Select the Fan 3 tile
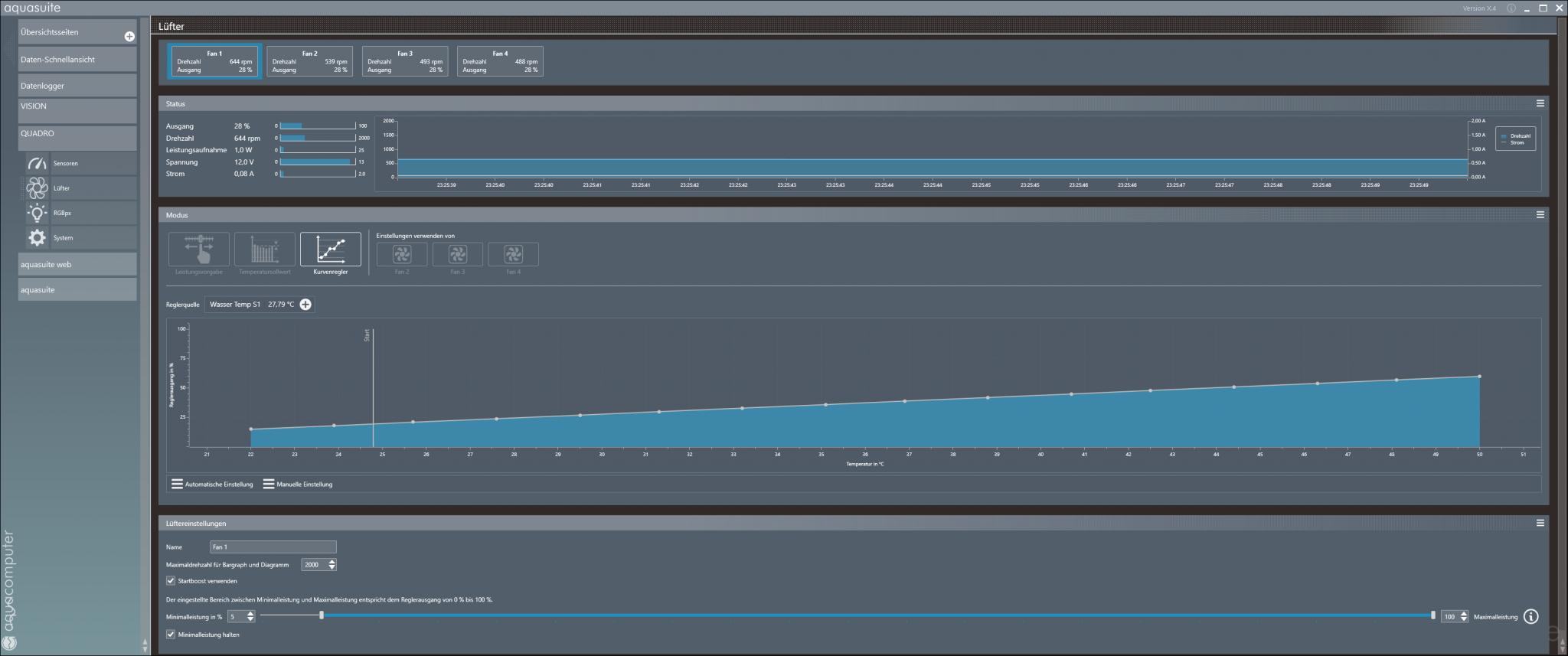Viewport: 1568px width, 656px height. (405, 61)
